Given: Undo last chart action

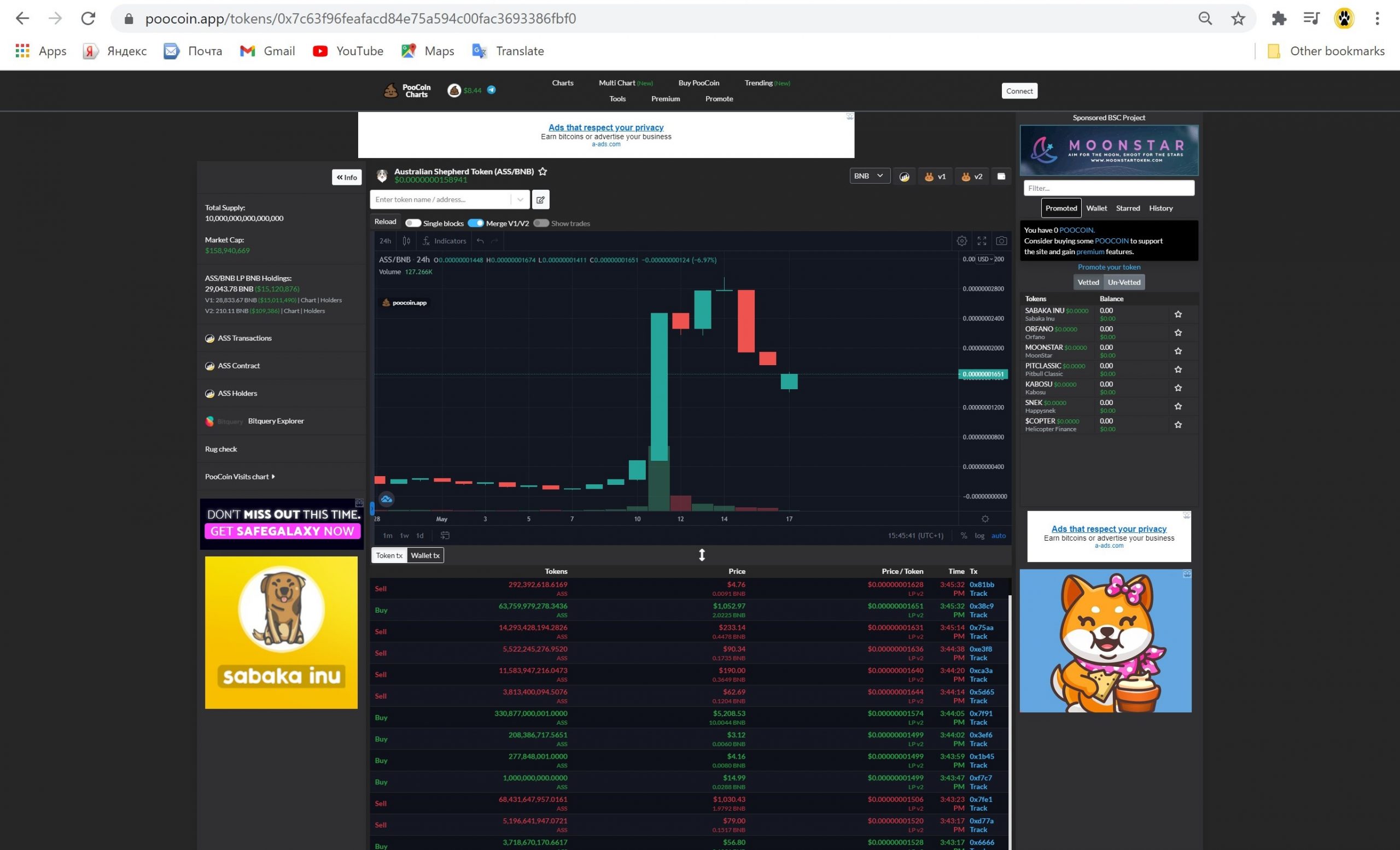Looking at the screenshot, I should pos(480,241).
